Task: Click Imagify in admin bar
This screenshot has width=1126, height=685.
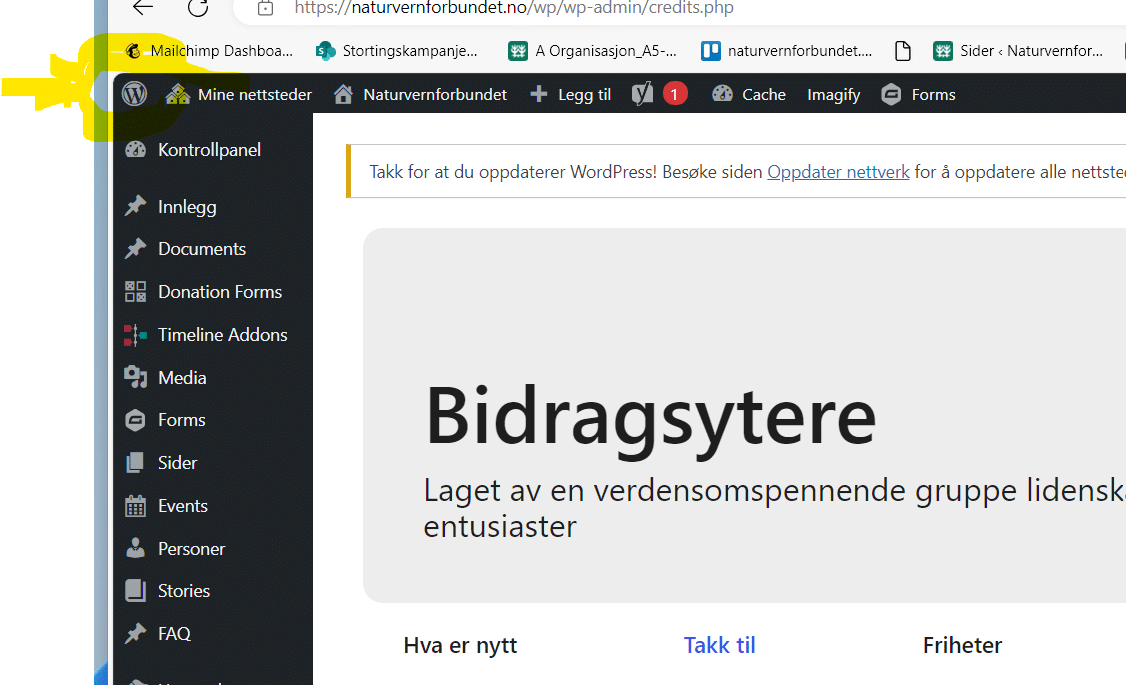Action: pyautogui.click(x=833, y=94)
